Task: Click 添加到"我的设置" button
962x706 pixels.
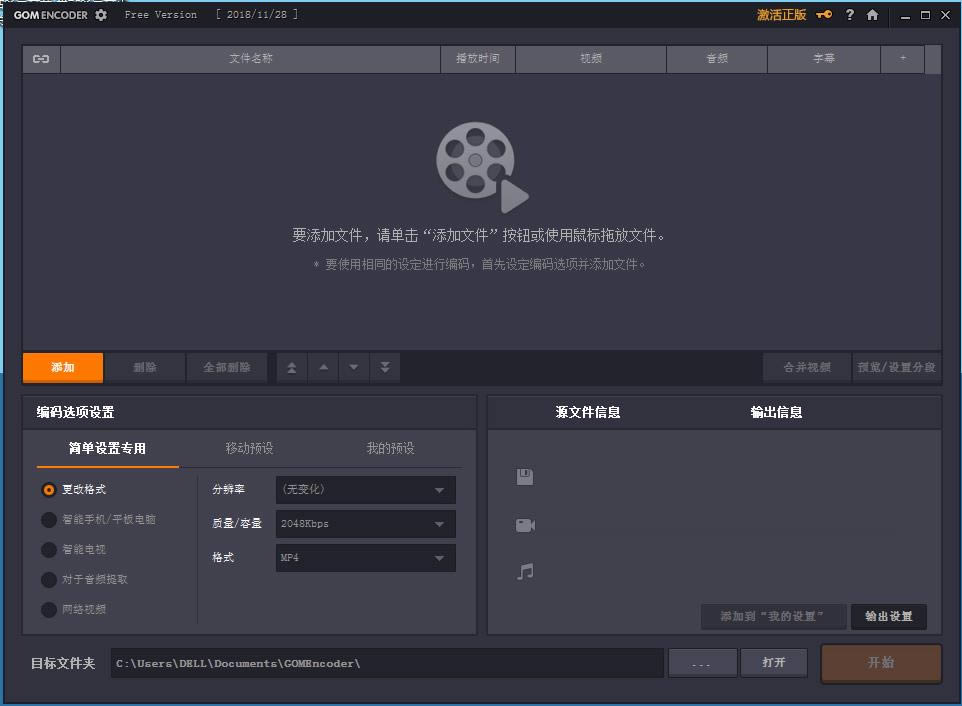Action: (773, 616)
